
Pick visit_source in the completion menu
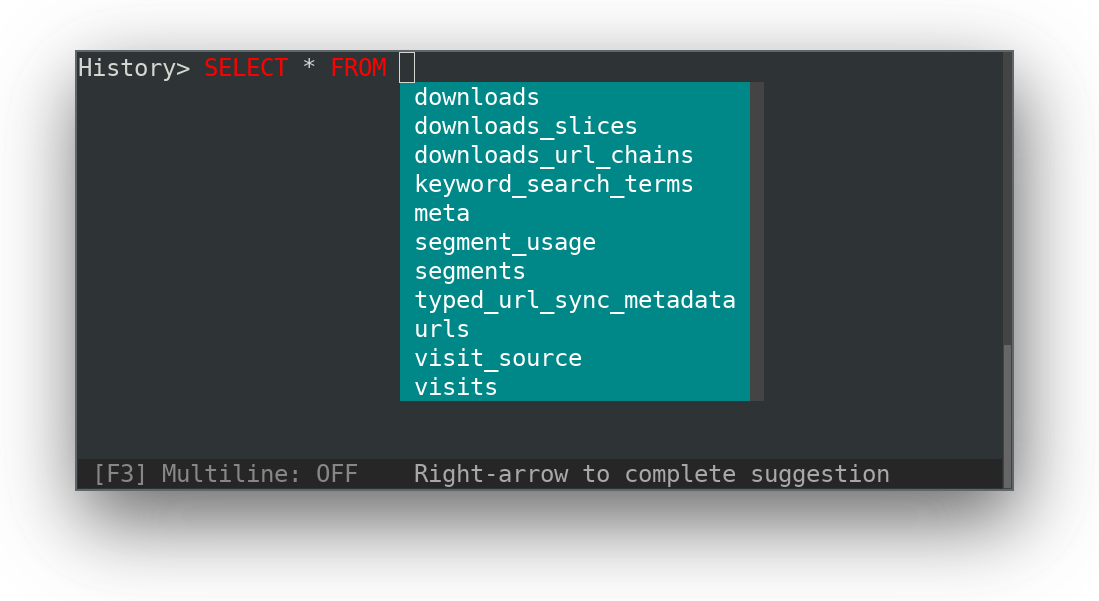(x=575, y=358)
